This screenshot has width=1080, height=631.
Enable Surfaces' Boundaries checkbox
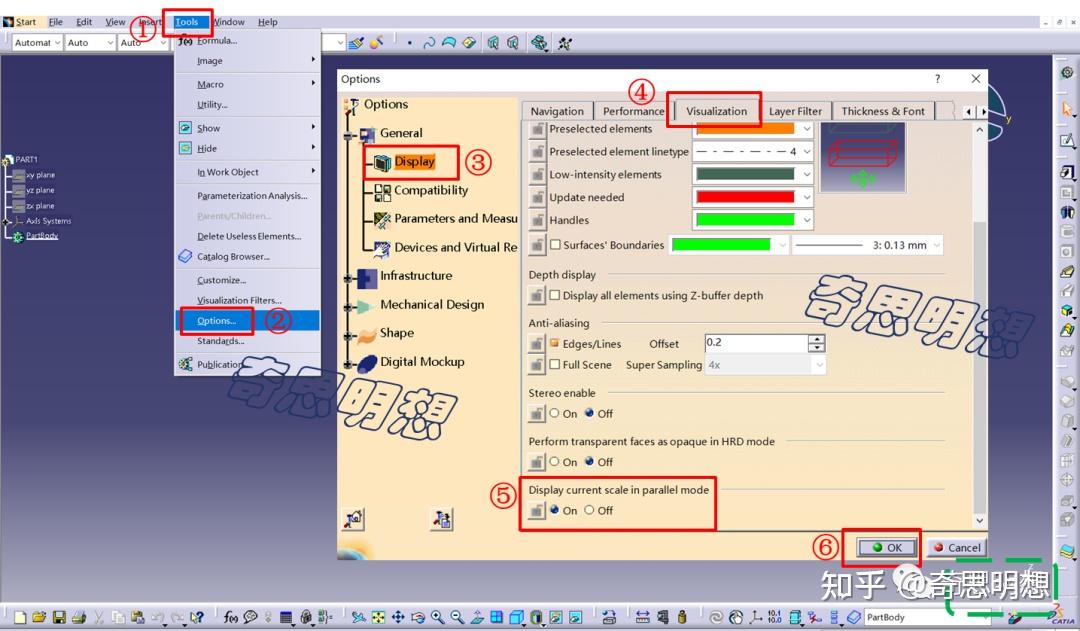[x=555, y=245]
